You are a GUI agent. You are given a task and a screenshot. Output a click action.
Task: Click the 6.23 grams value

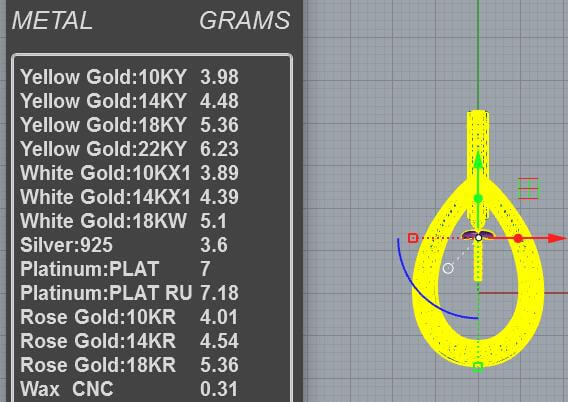[x=220, y=148]
